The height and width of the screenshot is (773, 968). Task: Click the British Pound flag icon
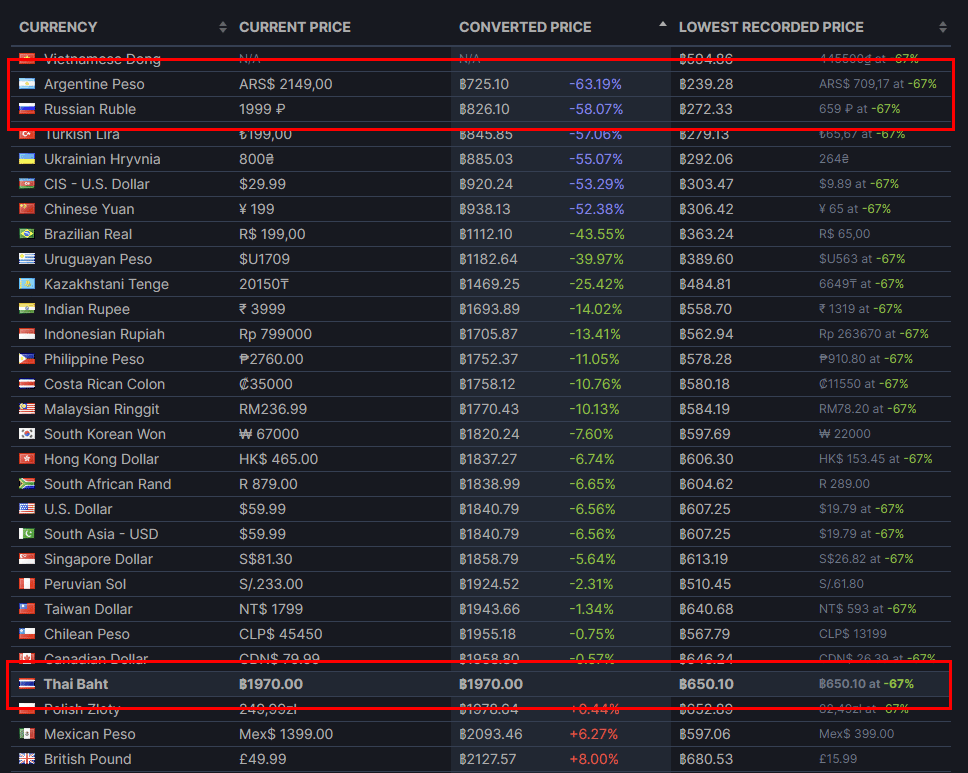(x=27, y=759)
